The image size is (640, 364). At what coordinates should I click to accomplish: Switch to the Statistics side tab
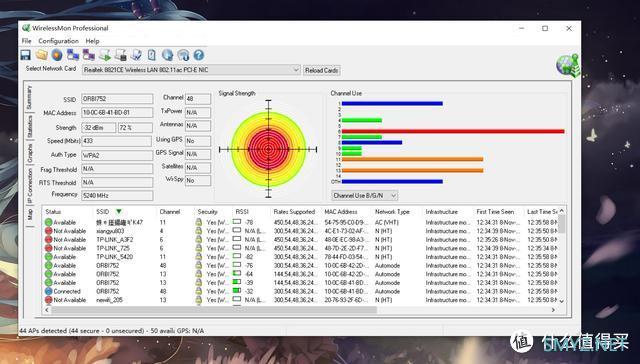pyautogui.click(x=29, y=127)
